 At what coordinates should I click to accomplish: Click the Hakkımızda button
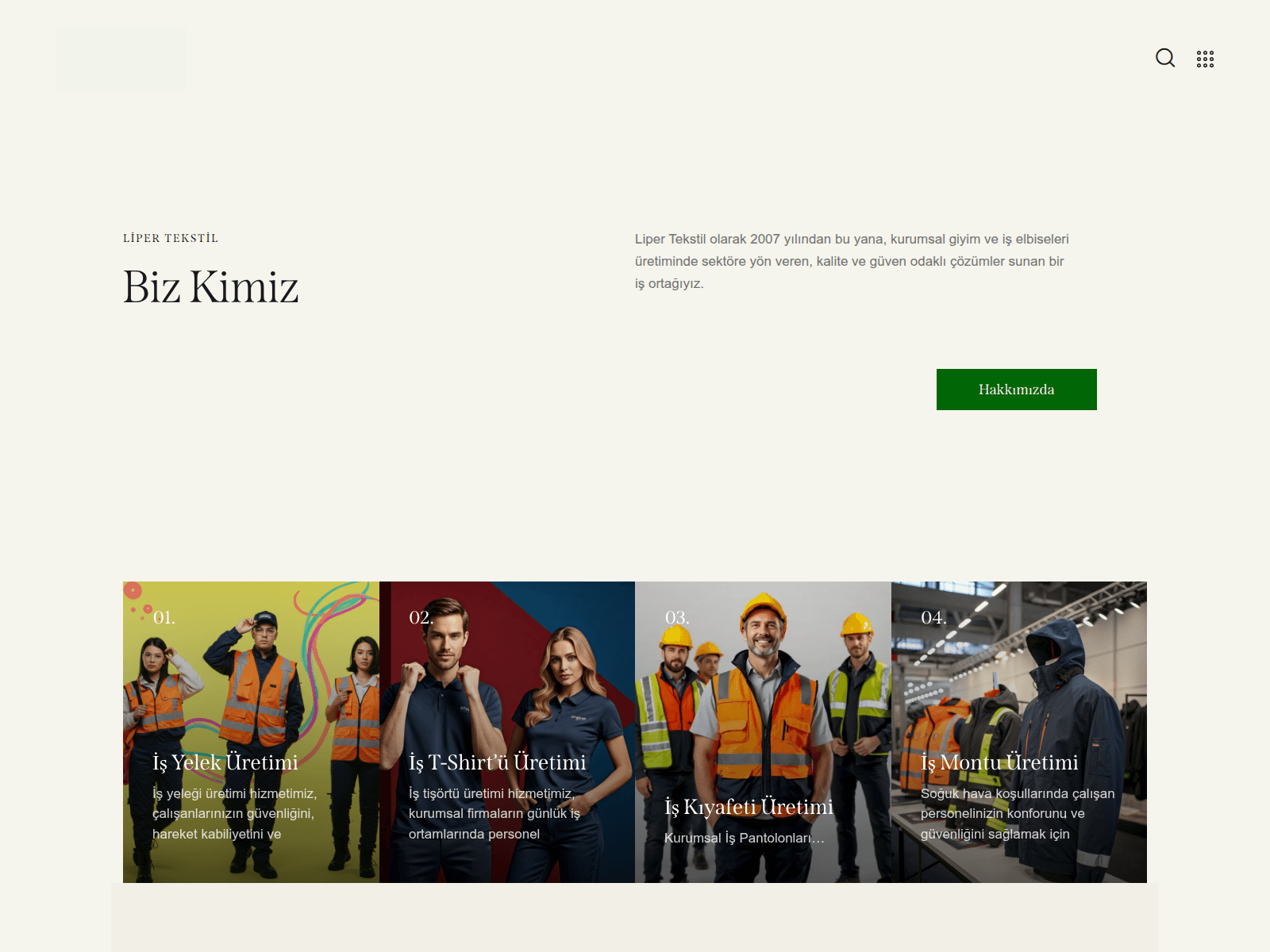pos(1016,390)
